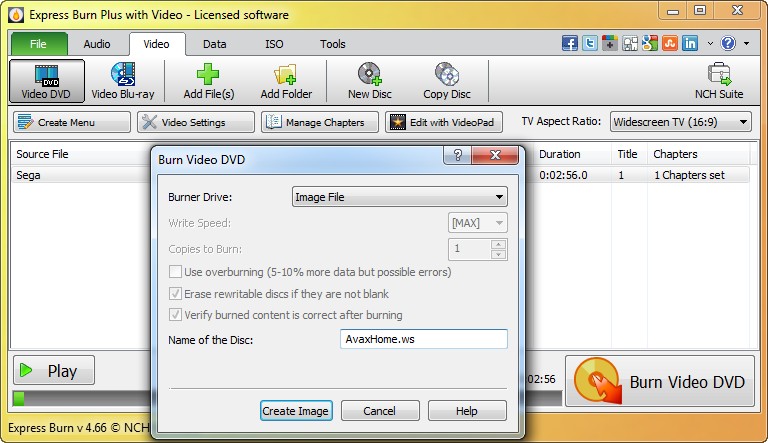Open the Write Speed dropdown
This screenshot has width=768, height=443.
click(x=478, y=223)
